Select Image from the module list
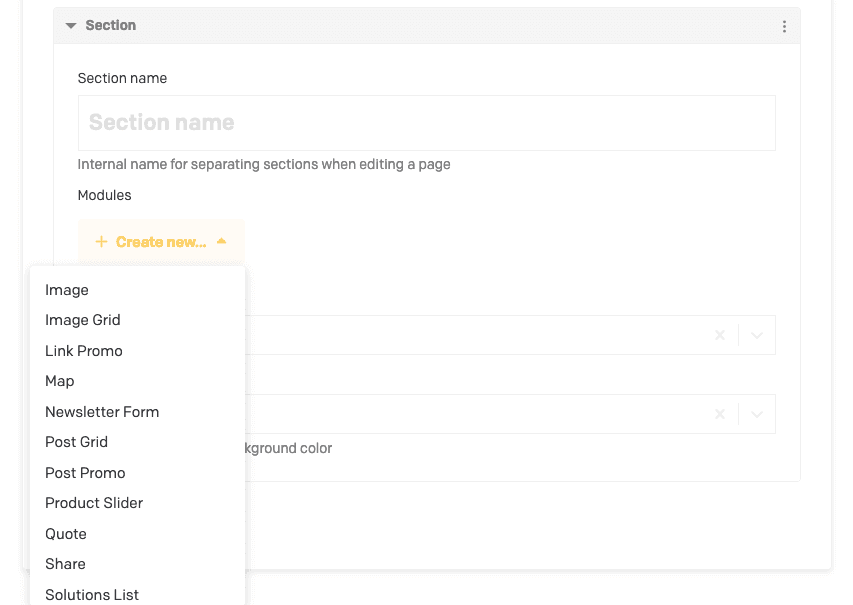Image resolution: width=853 pixels, height=605 pixels. click(x=67, y=290)
